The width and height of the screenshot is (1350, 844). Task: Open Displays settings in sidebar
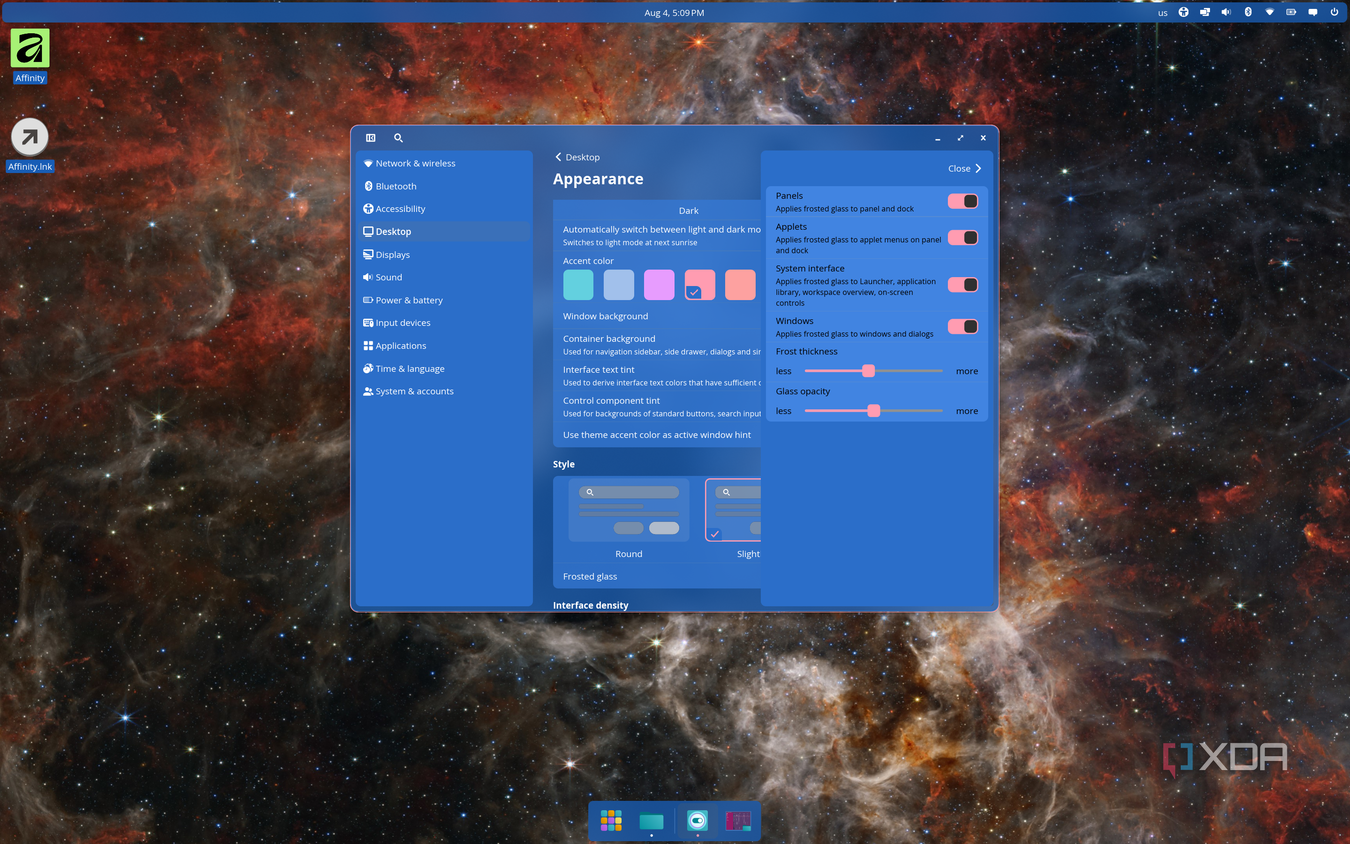443,255
